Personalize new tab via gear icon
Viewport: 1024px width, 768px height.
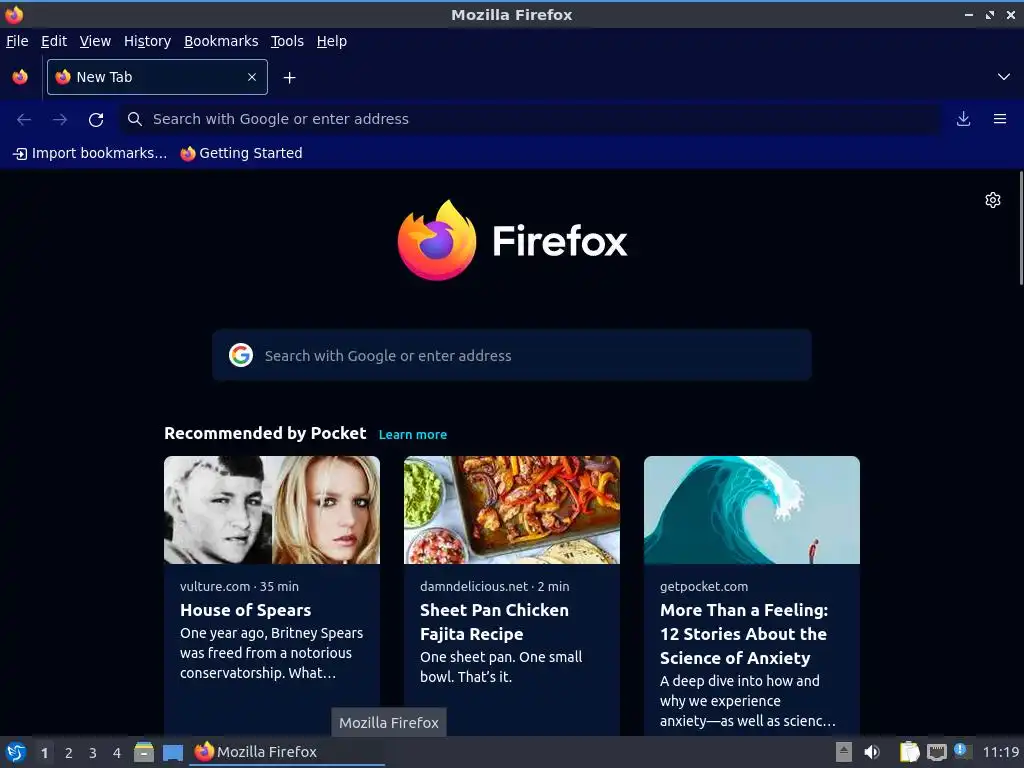pos(993,200)
